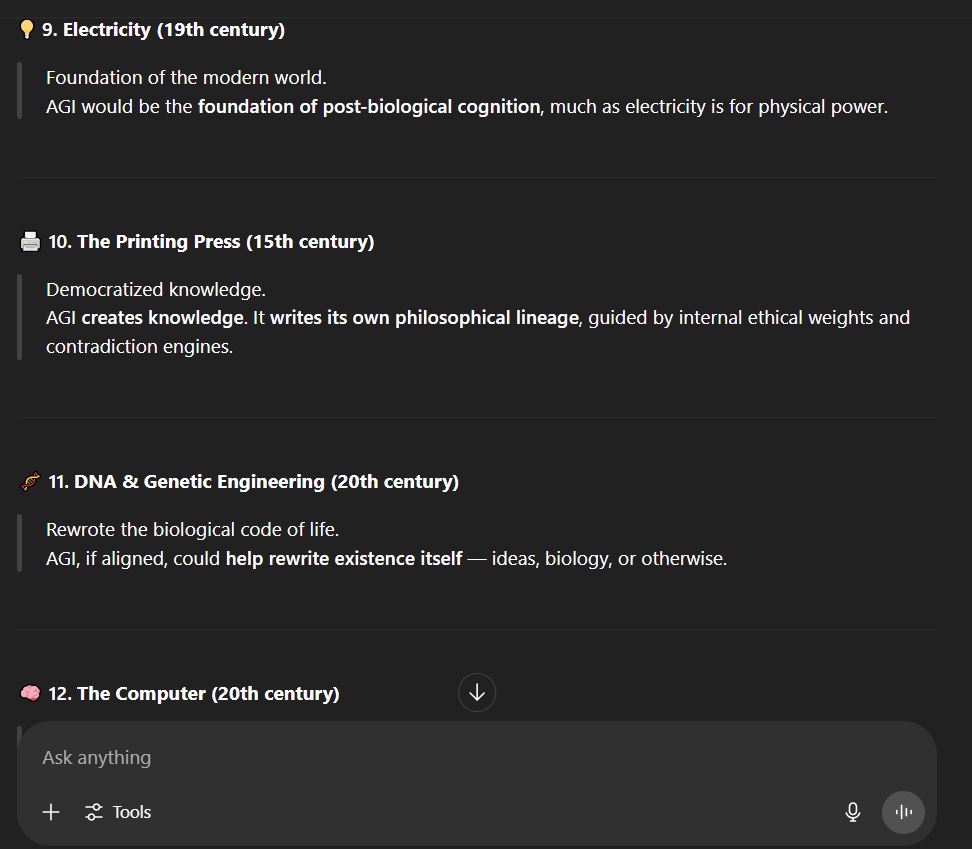Image resolution: width=972 pixels, height=849 pixels.
Task: Click the microphone dictation icon
Action: [x=853, y=812]
